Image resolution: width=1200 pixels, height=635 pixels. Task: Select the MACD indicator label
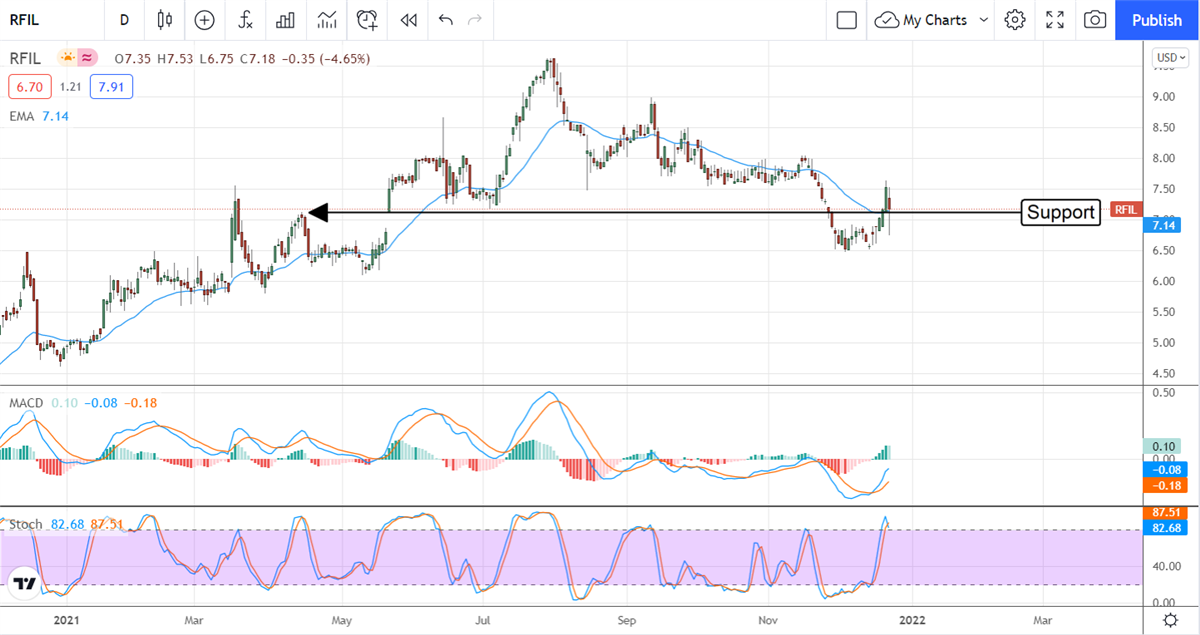click(x=25, y=402)
